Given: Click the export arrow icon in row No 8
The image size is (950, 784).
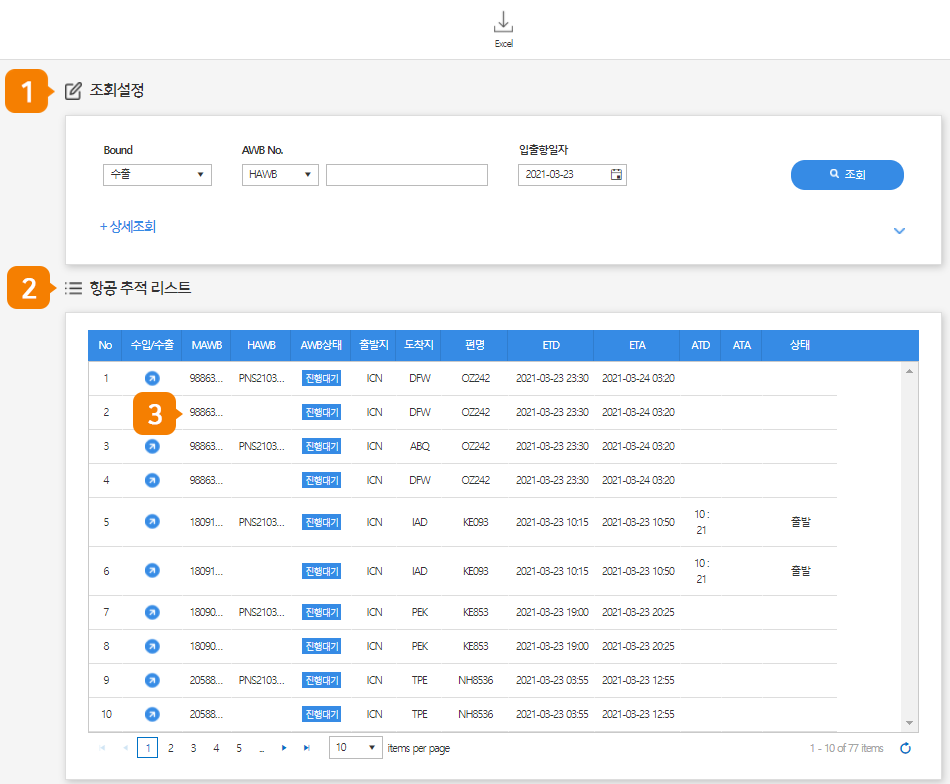Looking at the screenshot, I should (152, 646).
